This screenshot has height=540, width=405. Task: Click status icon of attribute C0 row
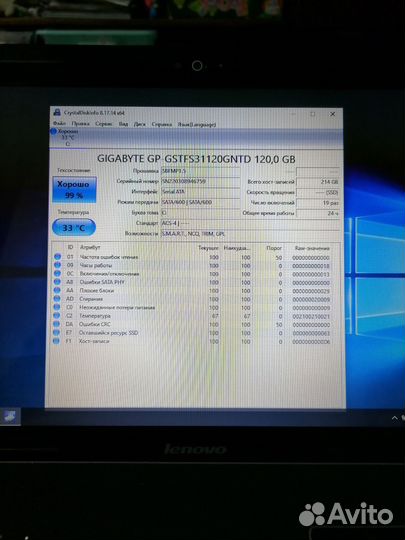(x=57, y=307)
